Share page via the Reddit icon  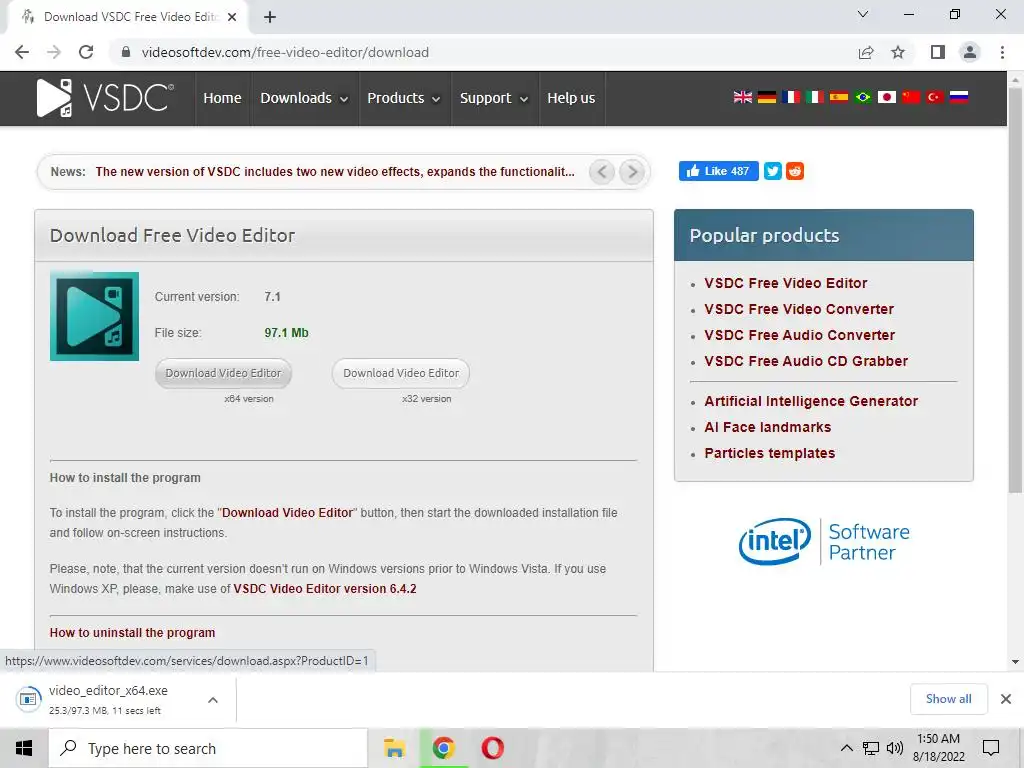pyautogui.click(x=795, y=171)
